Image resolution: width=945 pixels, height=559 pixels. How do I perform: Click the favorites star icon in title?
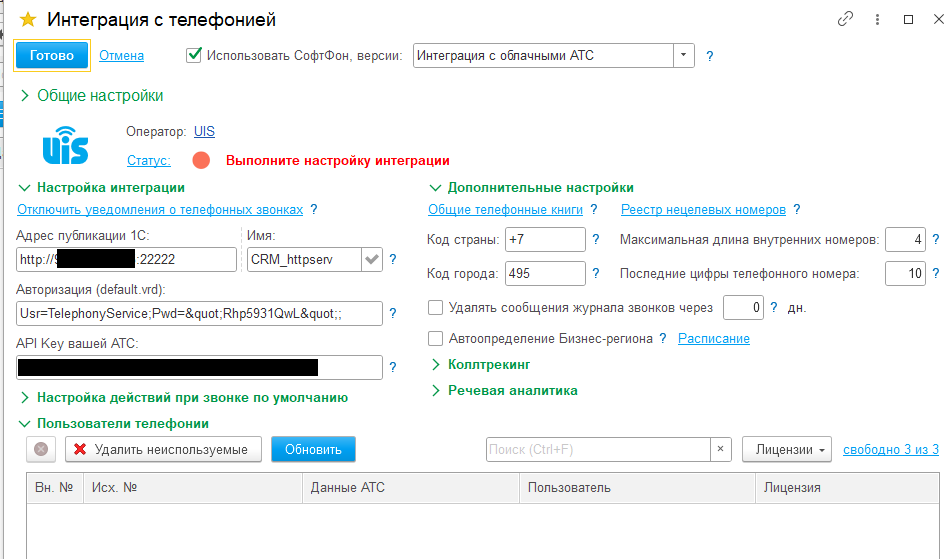[x=28, y=19]
